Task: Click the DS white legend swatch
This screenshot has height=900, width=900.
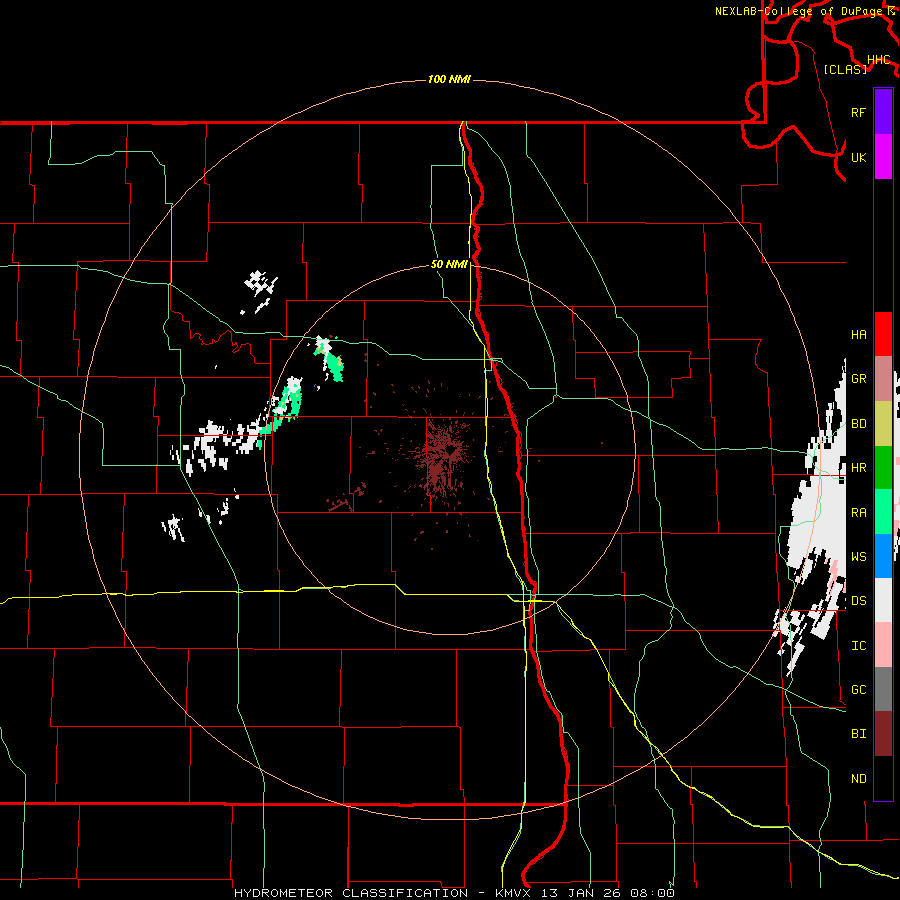Action: point(883,600)
